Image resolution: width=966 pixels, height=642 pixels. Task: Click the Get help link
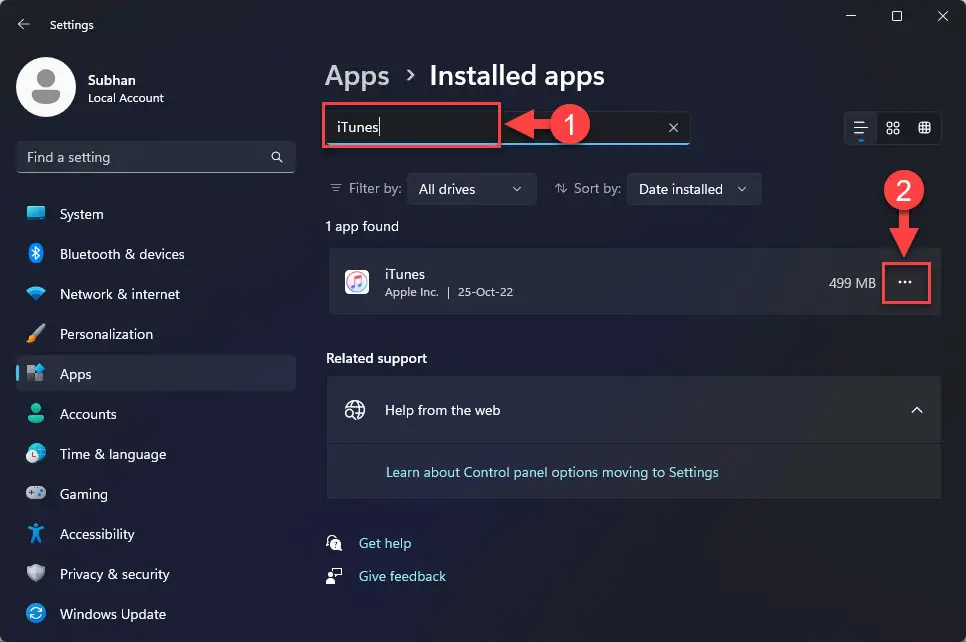point(385,543)
